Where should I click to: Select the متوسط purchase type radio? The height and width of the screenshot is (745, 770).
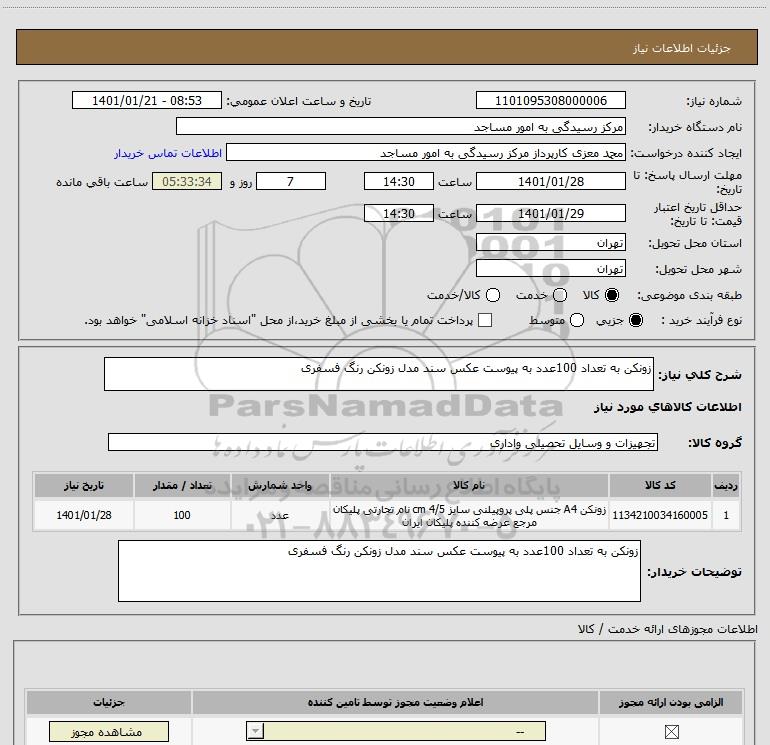pyautogui.click(x=577, y=320)
